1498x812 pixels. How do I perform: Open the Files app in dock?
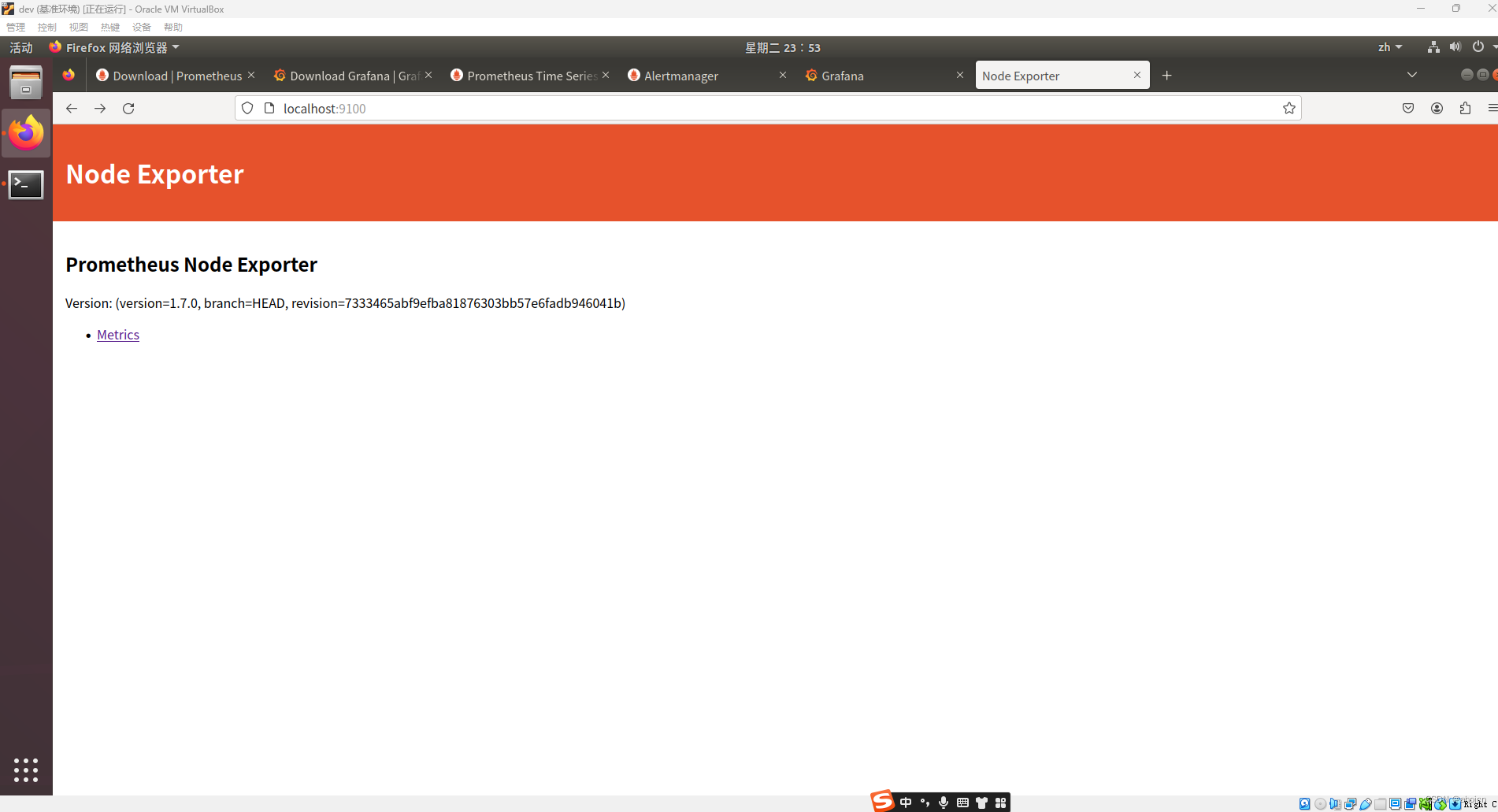[26, 83]
